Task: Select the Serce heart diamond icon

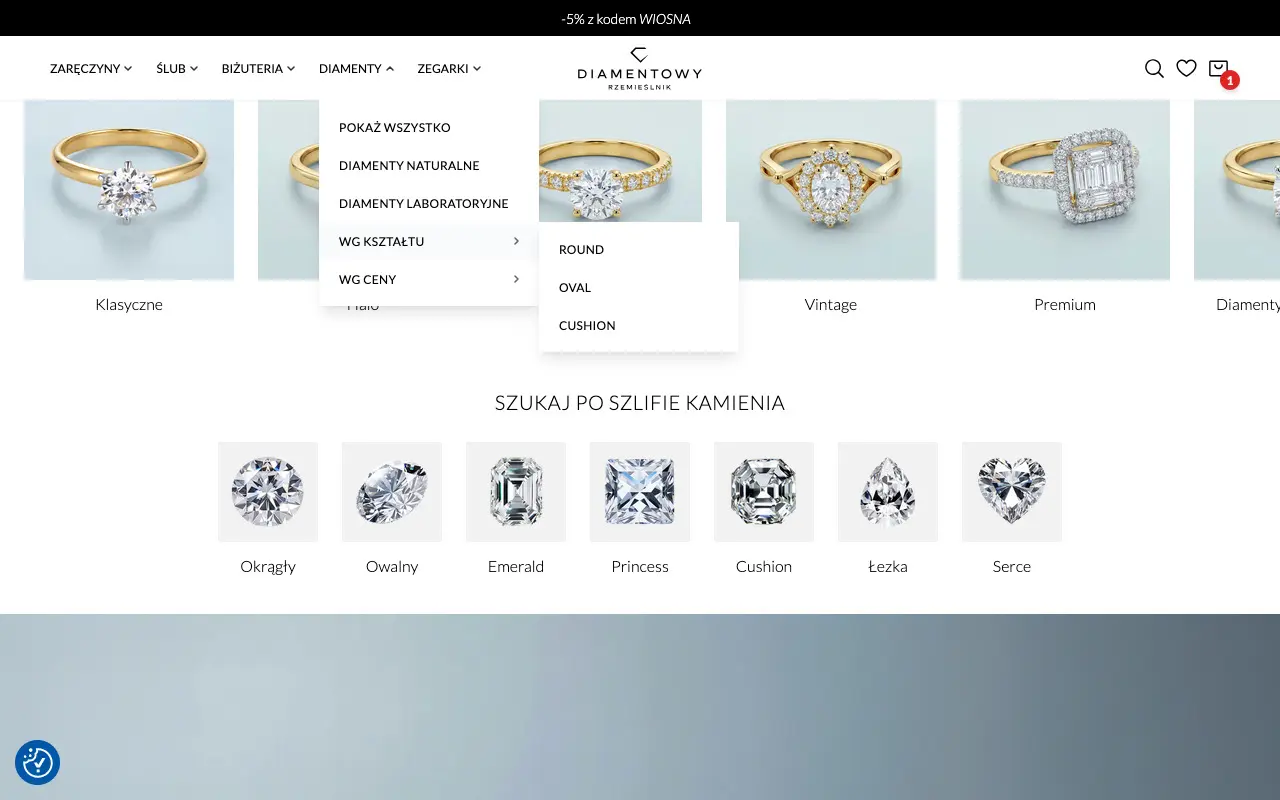Action: 1012,492
